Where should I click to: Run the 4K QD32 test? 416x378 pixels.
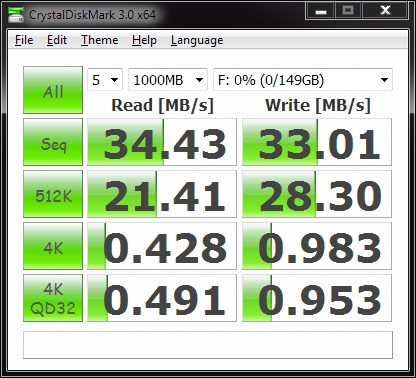53,298
